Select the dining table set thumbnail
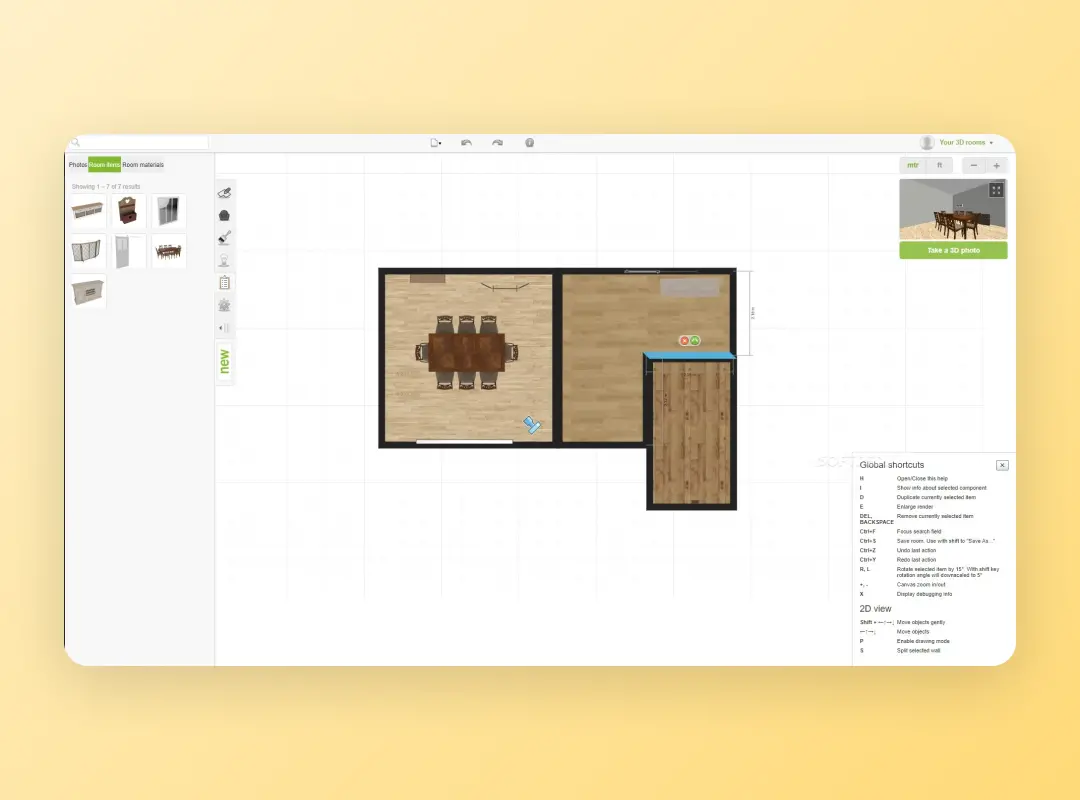This screenshot has width=1080, height=800. [x=169, y=251]
